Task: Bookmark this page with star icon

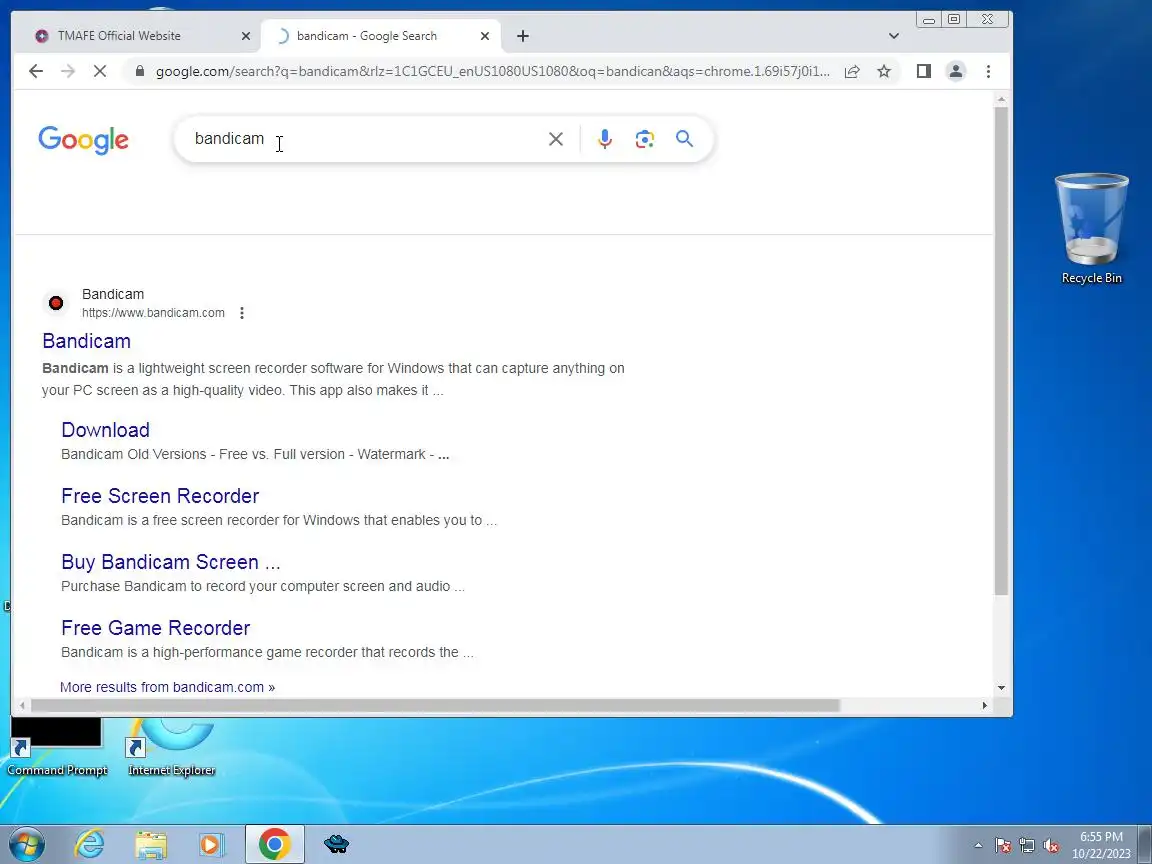Action: click(884, 71)
